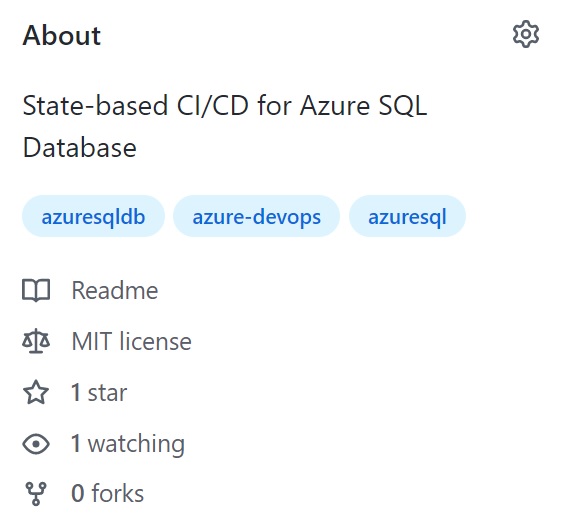Click the bold 1 beside star

[76, 392]
